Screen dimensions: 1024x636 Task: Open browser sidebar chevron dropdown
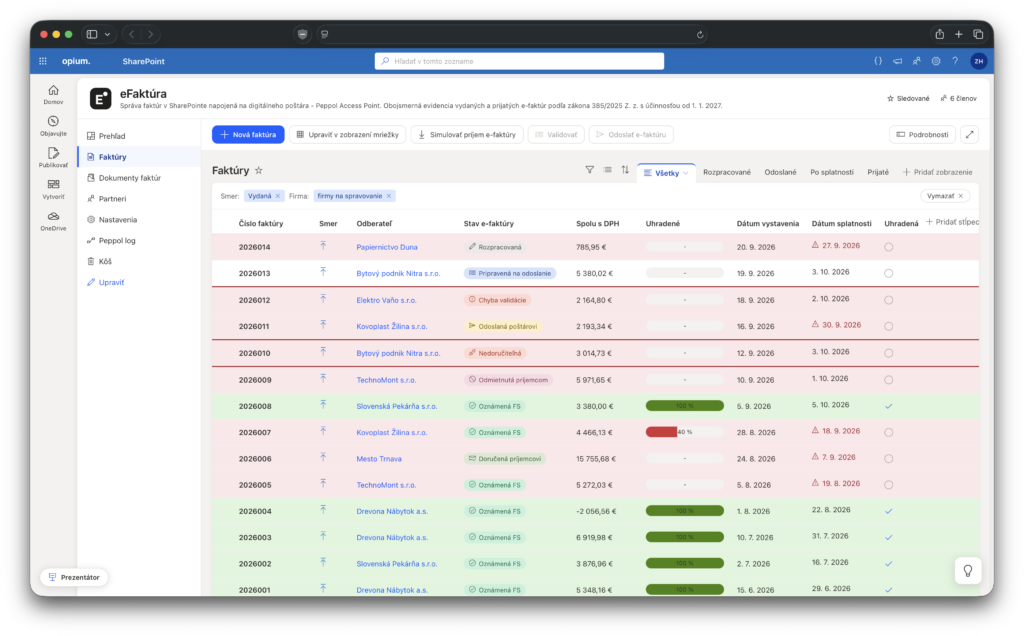(107, 34)
